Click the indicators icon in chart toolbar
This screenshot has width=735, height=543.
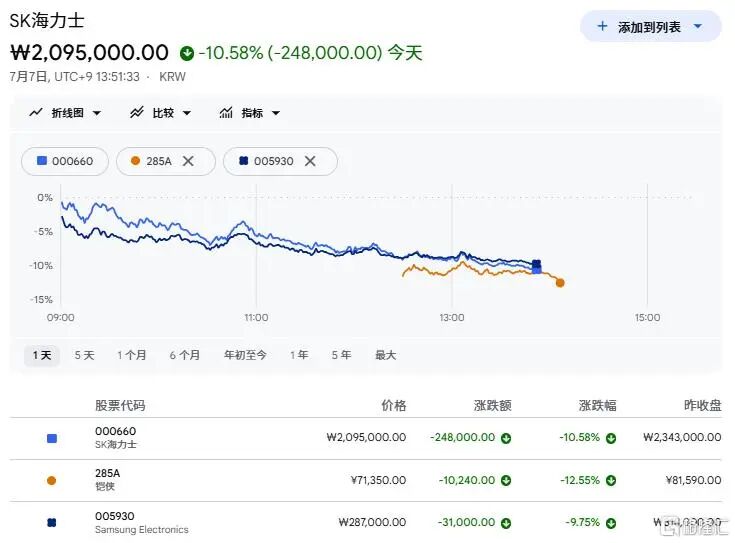coord(226,113)
